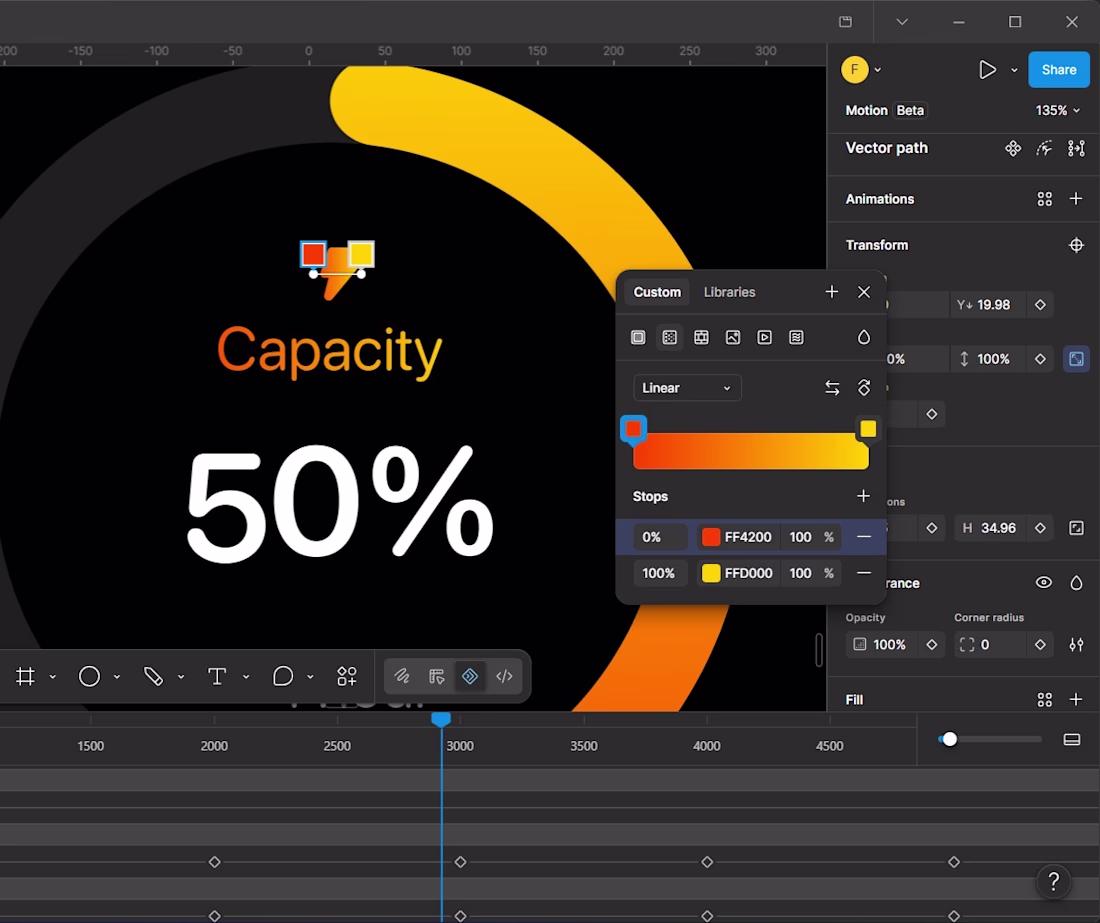Choose the gradient fill type icon

pos(669,337)
